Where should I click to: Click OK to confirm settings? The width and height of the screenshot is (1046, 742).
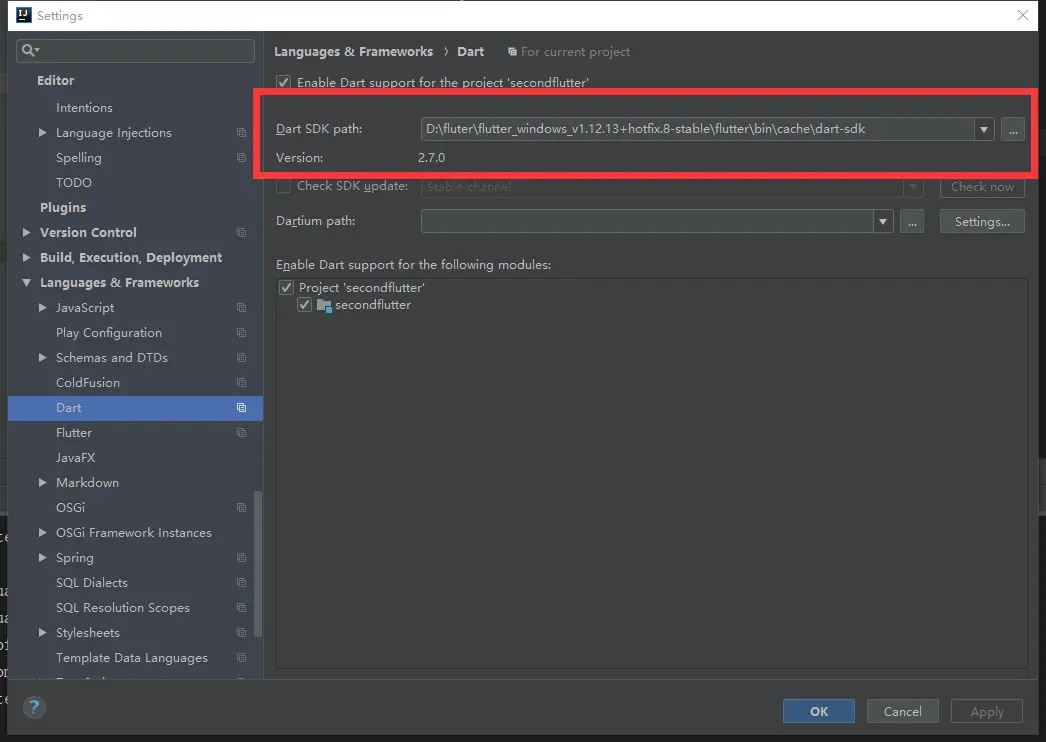[x=819, y=711]
